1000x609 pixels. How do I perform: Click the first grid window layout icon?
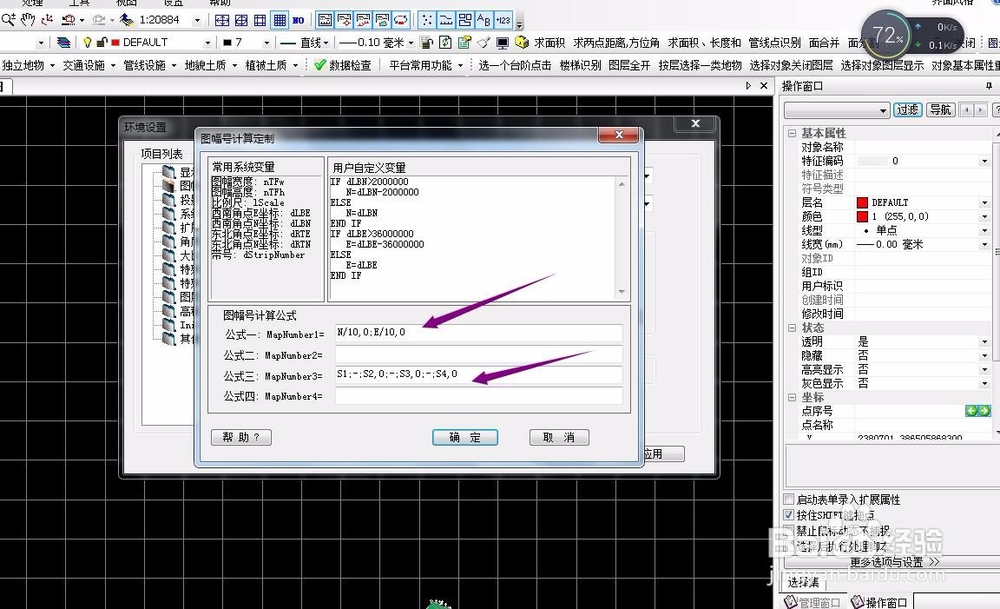222,20
